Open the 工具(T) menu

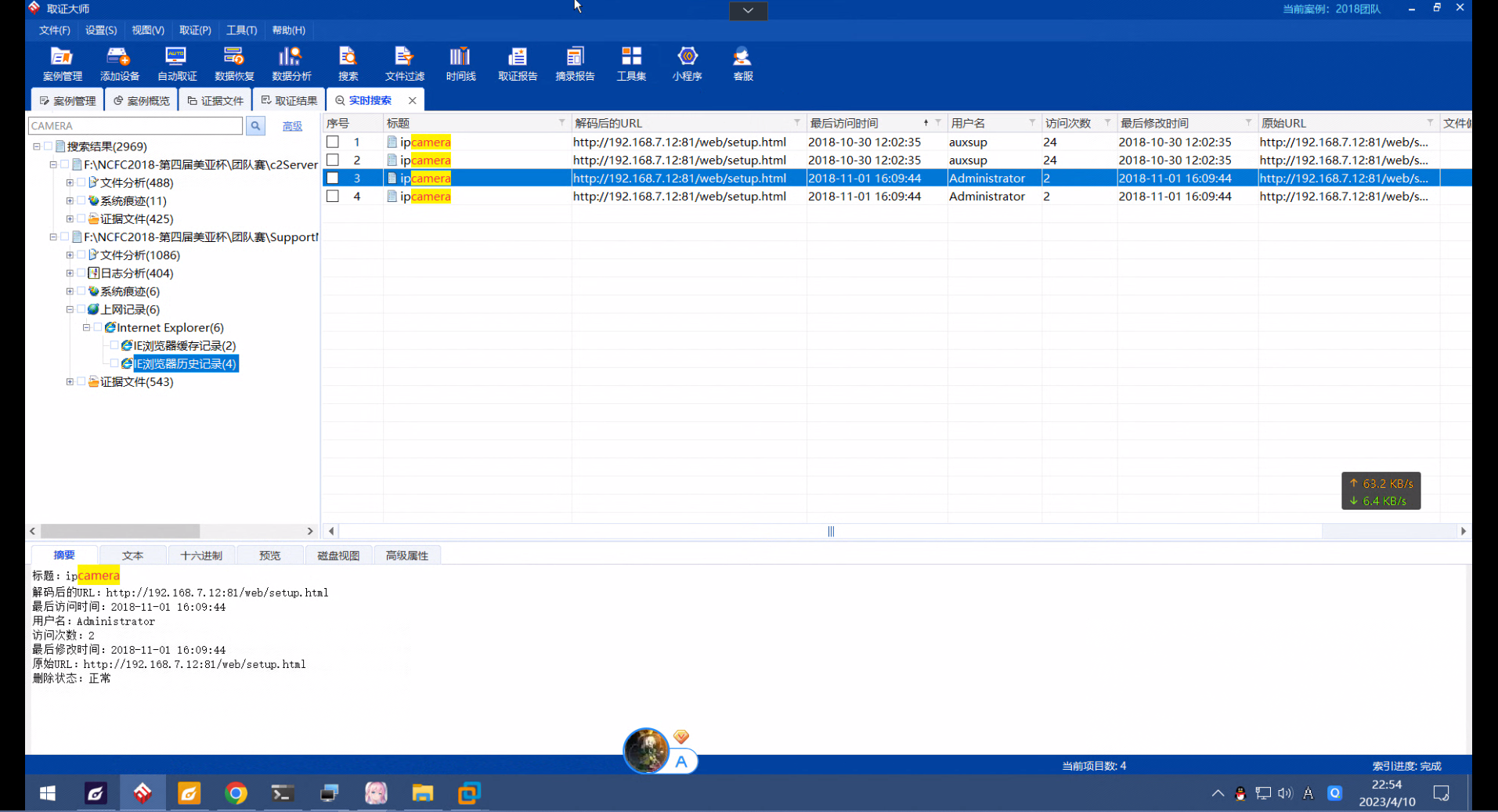coord(241,30)
